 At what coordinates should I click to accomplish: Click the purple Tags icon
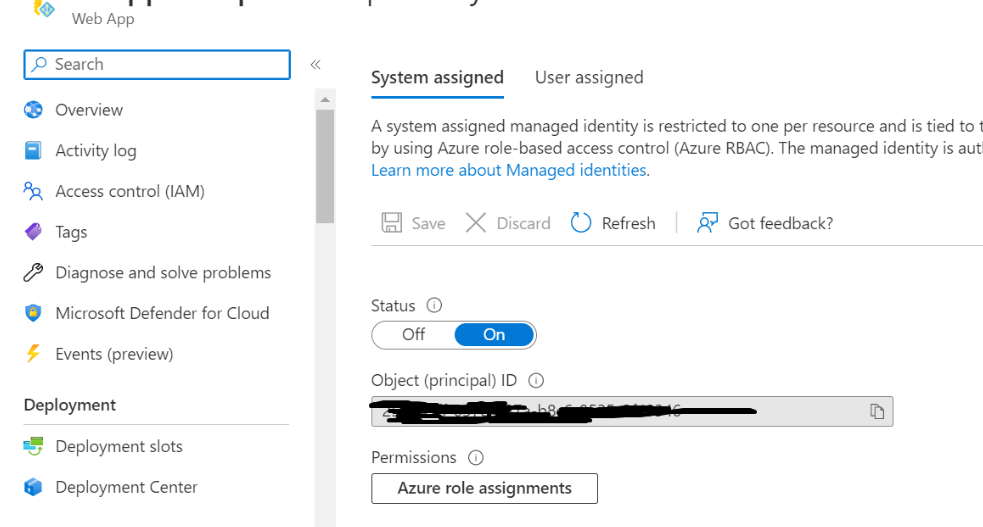[x=33, y=232]
